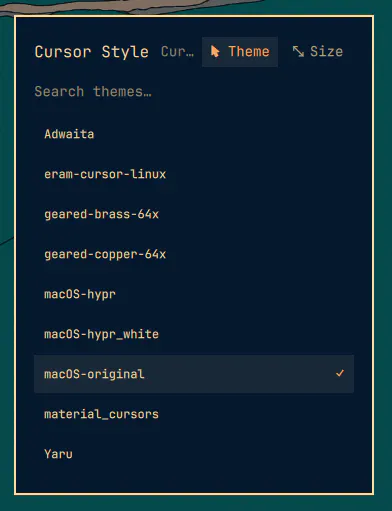Click the pointer icon on the Theme tab
Image resolution: width=392 pixels, height=511 pixels.
tap(215, 52)
